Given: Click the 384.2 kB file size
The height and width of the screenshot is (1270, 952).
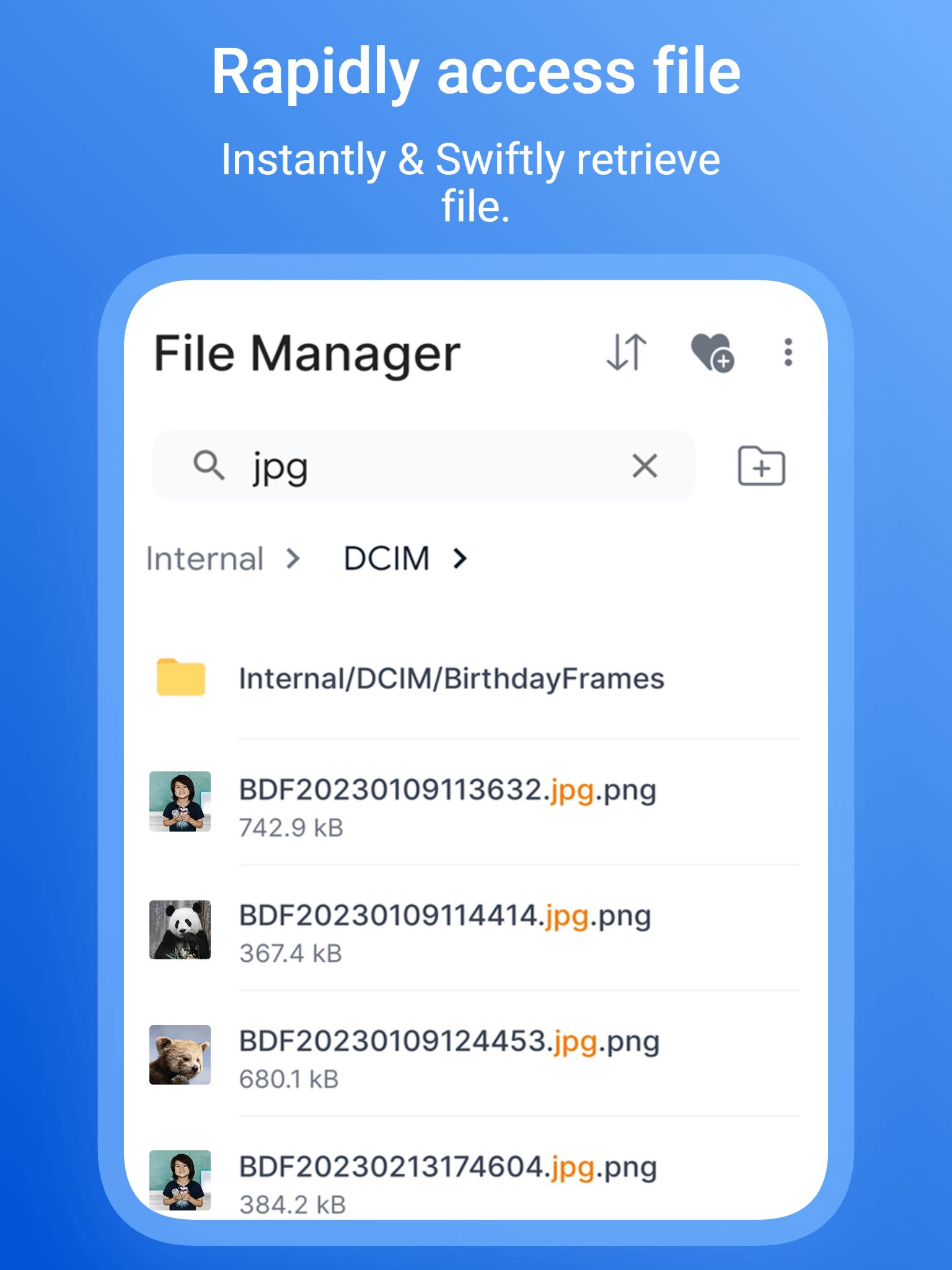Looking at the screenshot, I should 293,1205.
